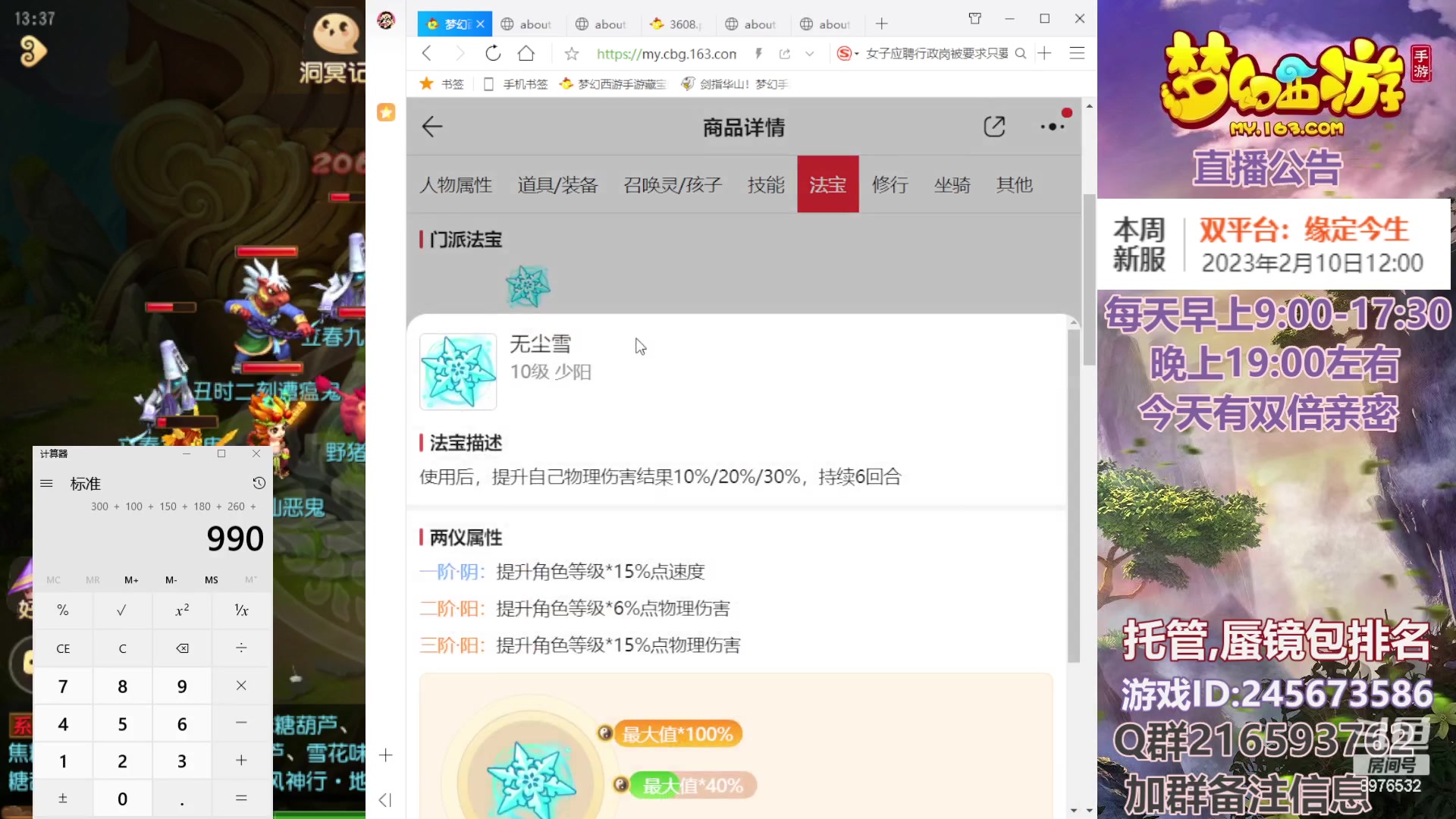
Task: Go back from the 商品详情 page
Action: 432,127
